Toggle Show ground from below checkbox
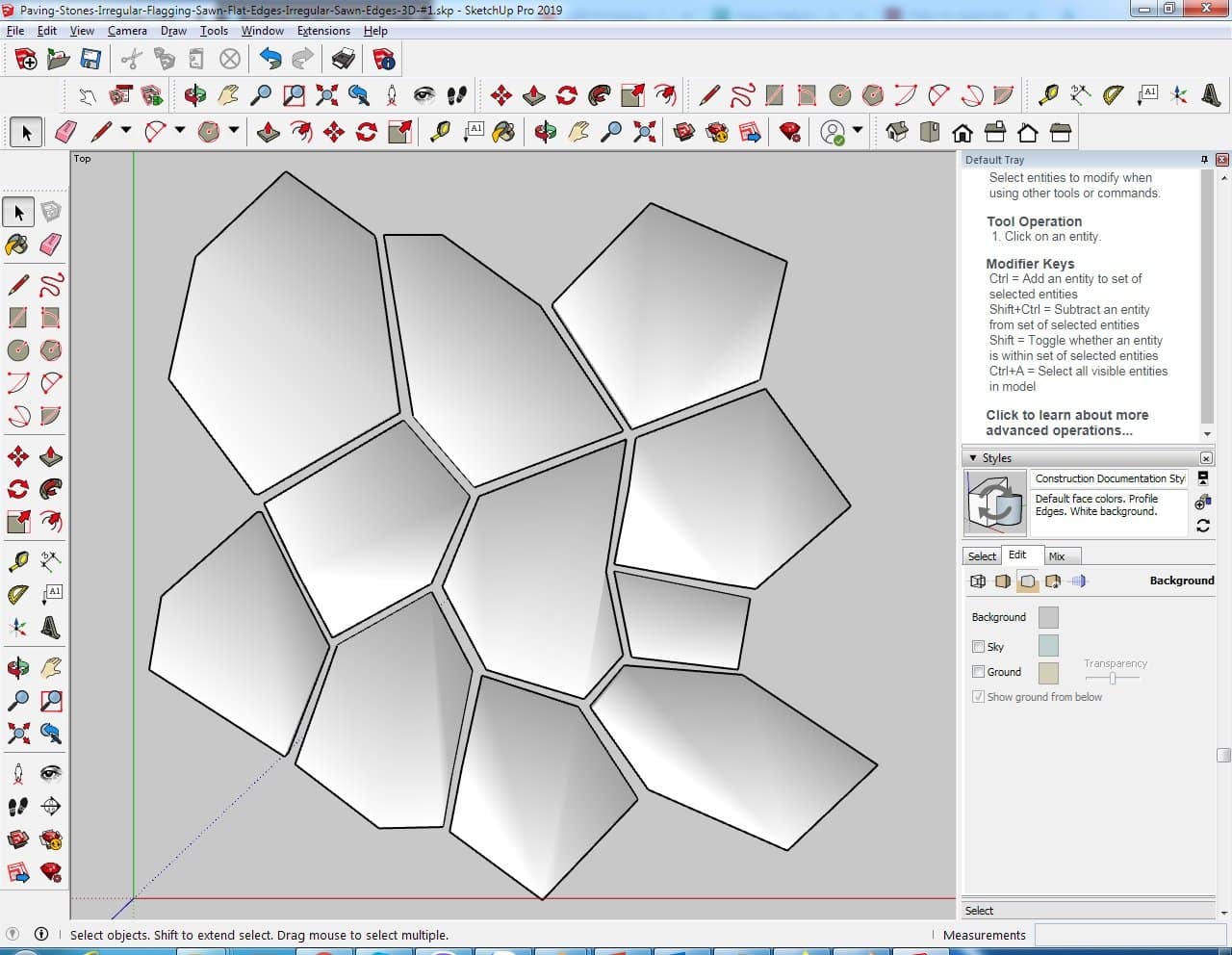Viewport: 1232px width, 955px height. coord(978,697)
